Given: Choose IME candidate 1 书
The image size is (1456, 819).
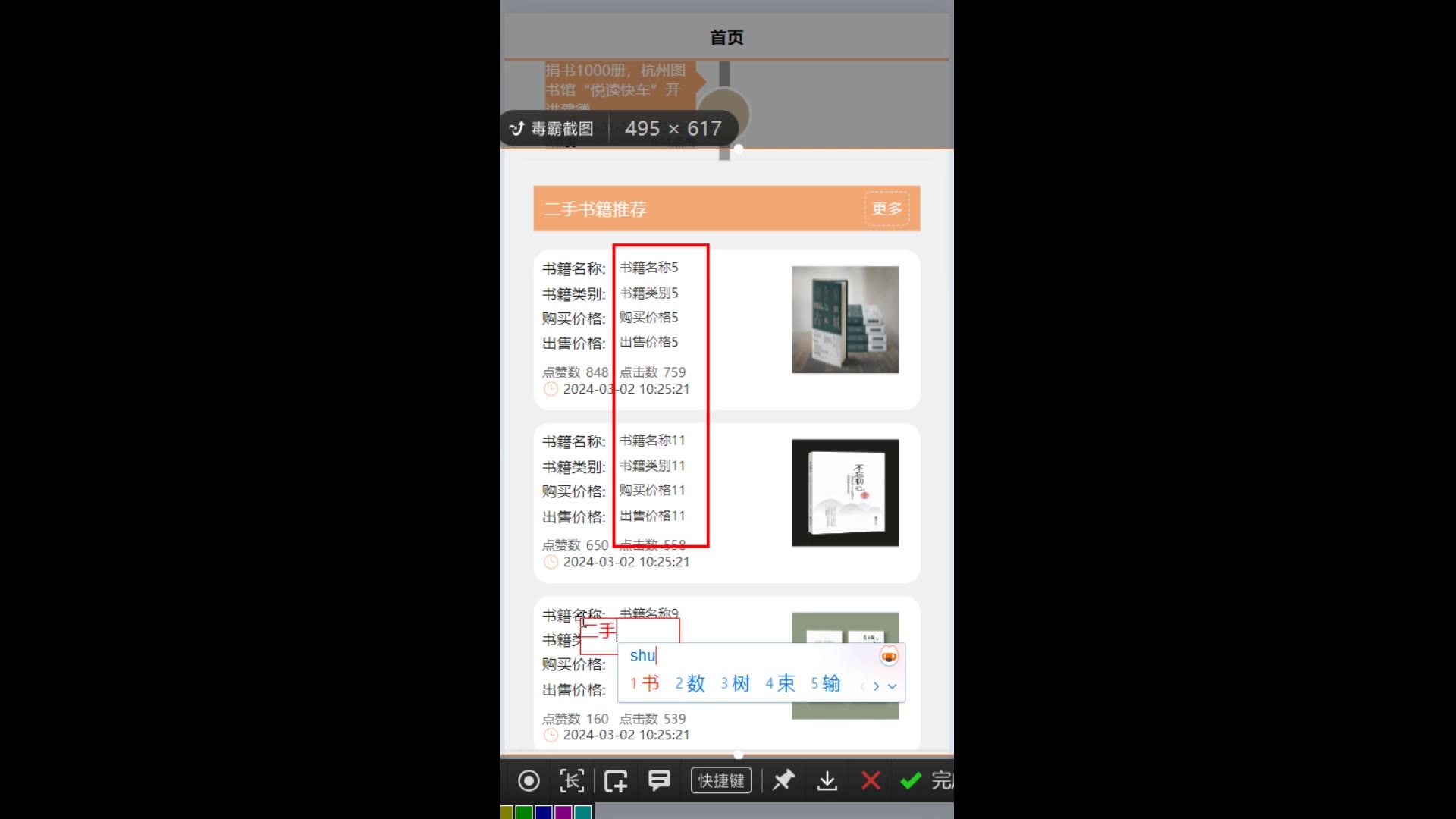Looking at the screenshot, I should pos(645,683).
